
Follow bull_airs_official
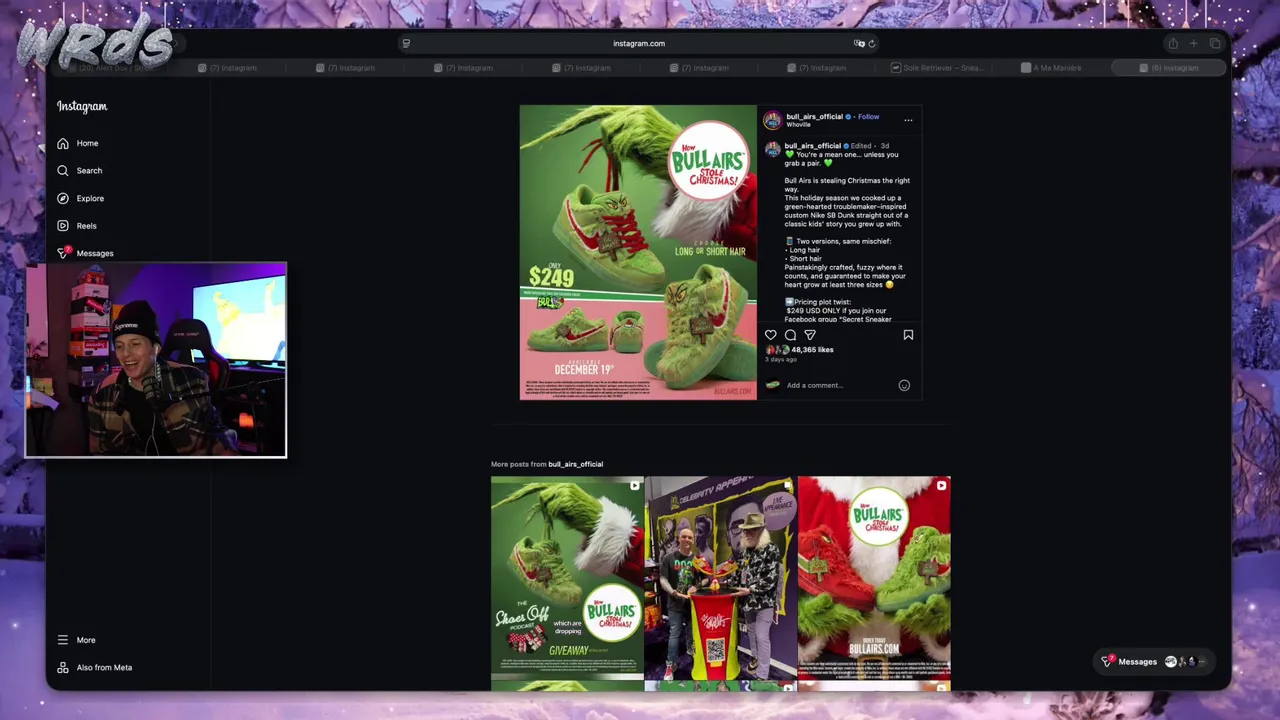click(x=868, y=117)
